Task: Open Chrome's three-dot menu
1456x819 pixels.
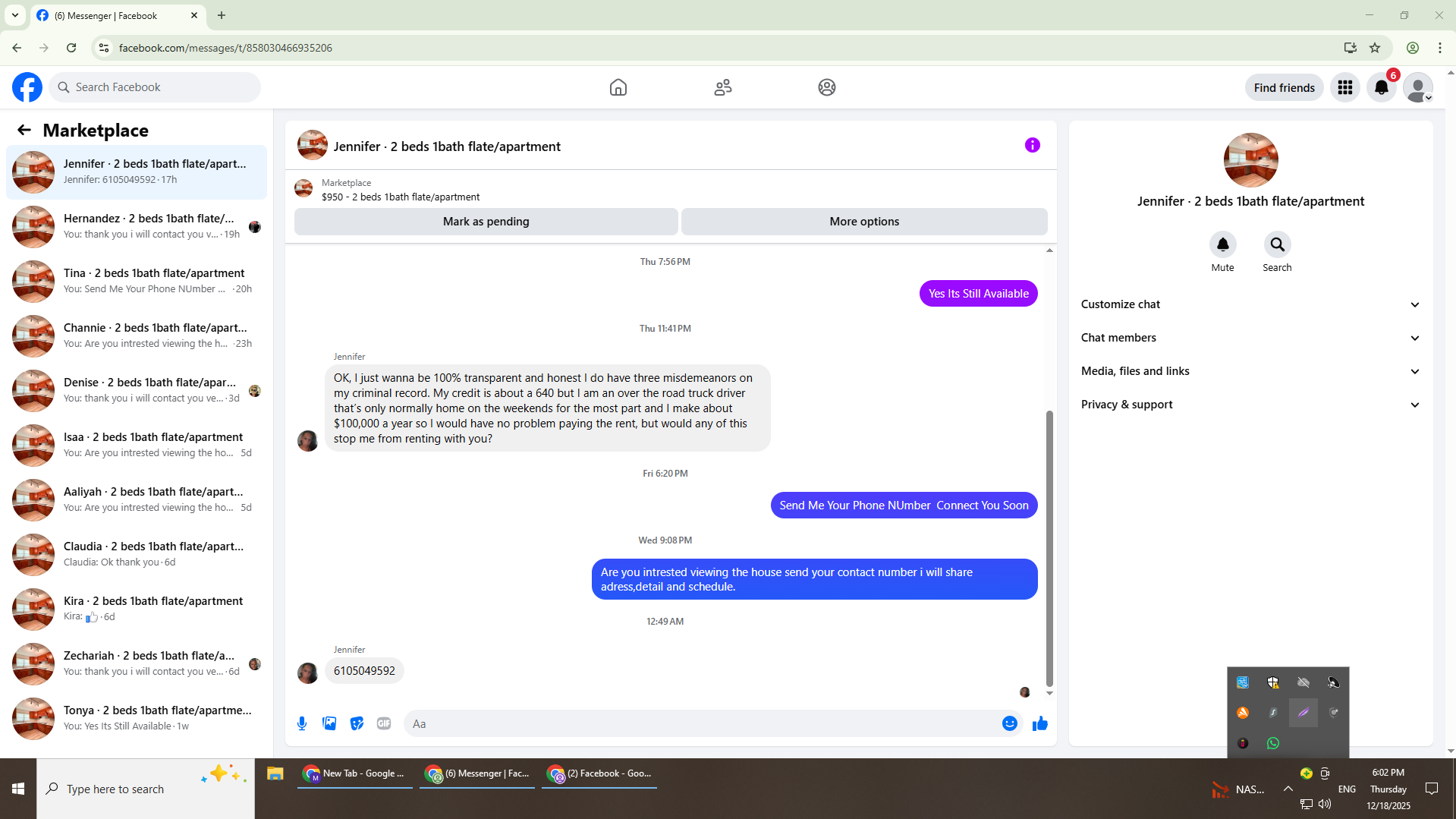Action: click(1440, 48)
